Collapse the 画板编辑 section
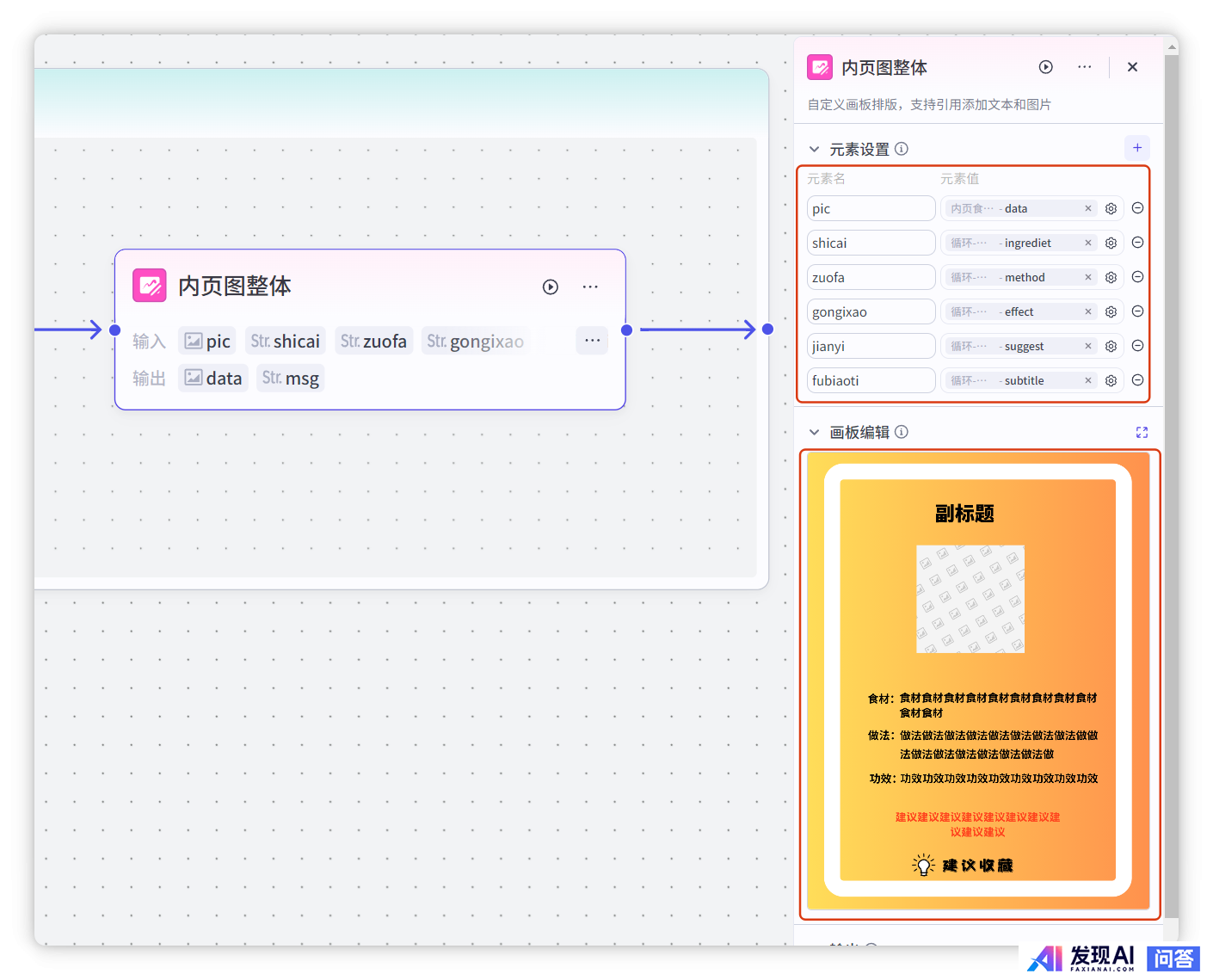Image resolution: width=1213 pixels, height=980 pixels. 814,433
